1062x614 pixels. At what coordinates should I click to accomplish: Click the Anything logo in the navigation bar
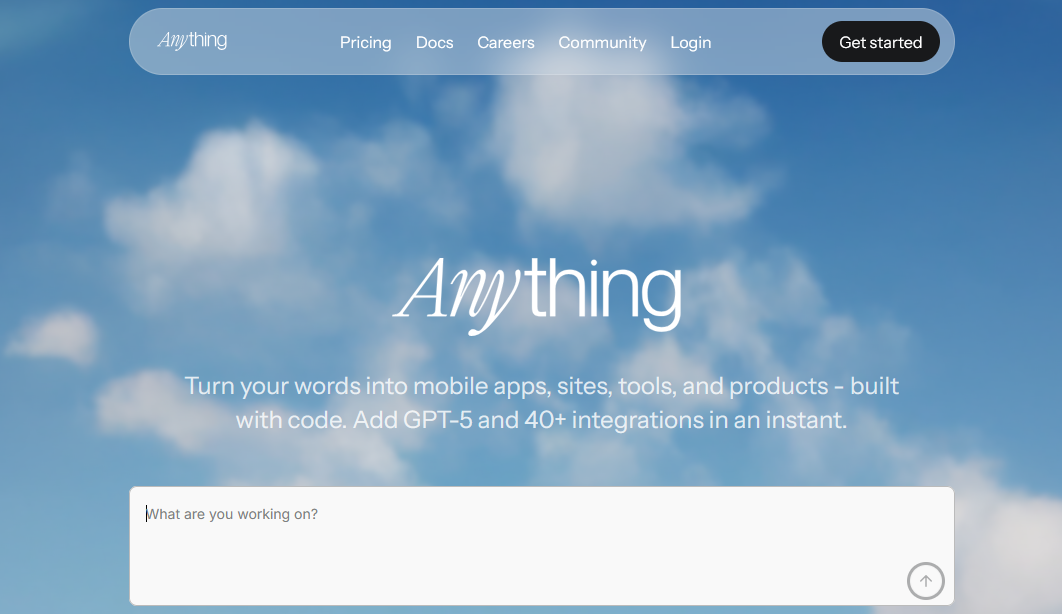(x=192, y=41)
